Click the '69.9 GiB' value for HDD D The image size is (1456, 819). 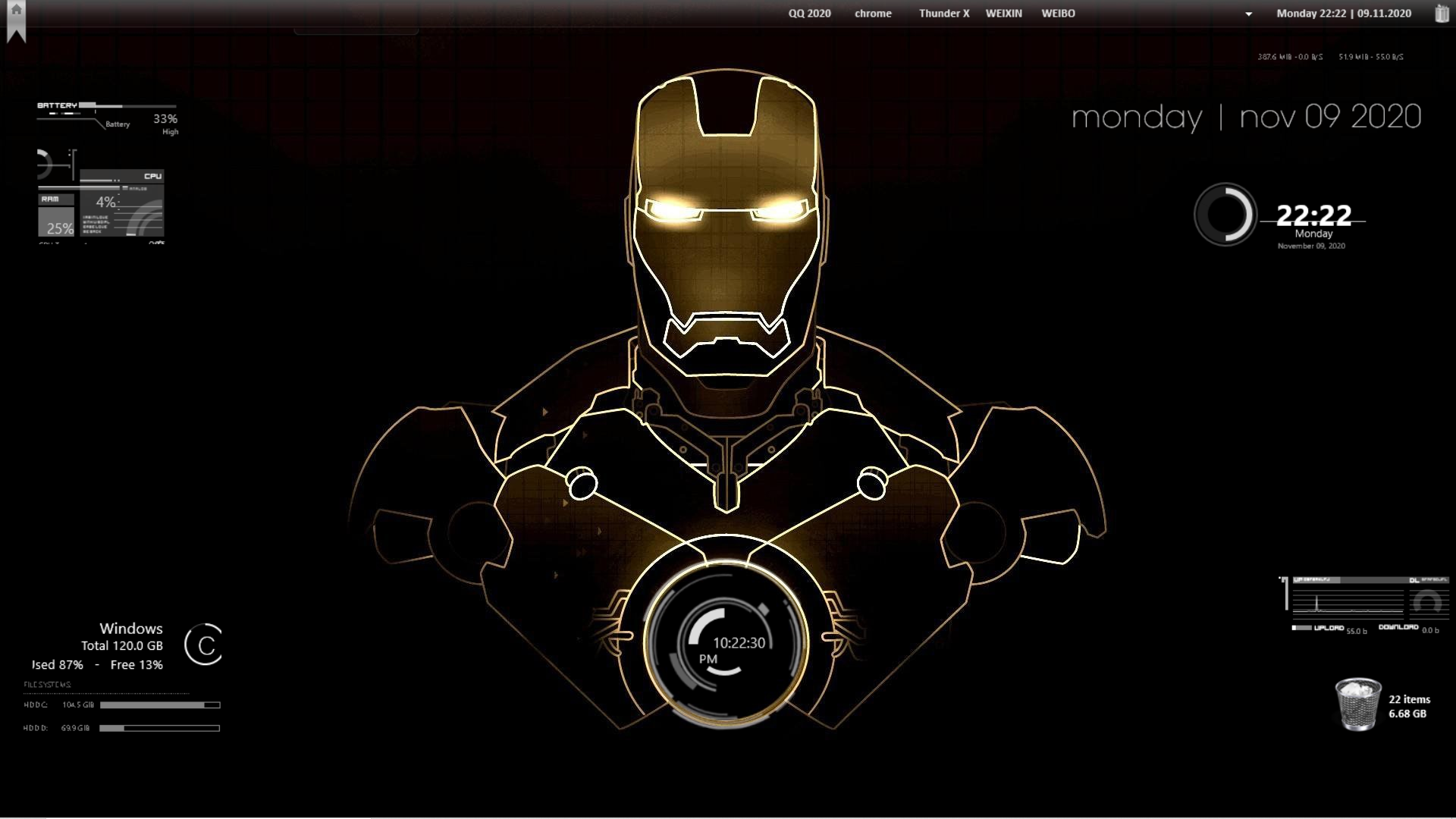pos(75,728)
